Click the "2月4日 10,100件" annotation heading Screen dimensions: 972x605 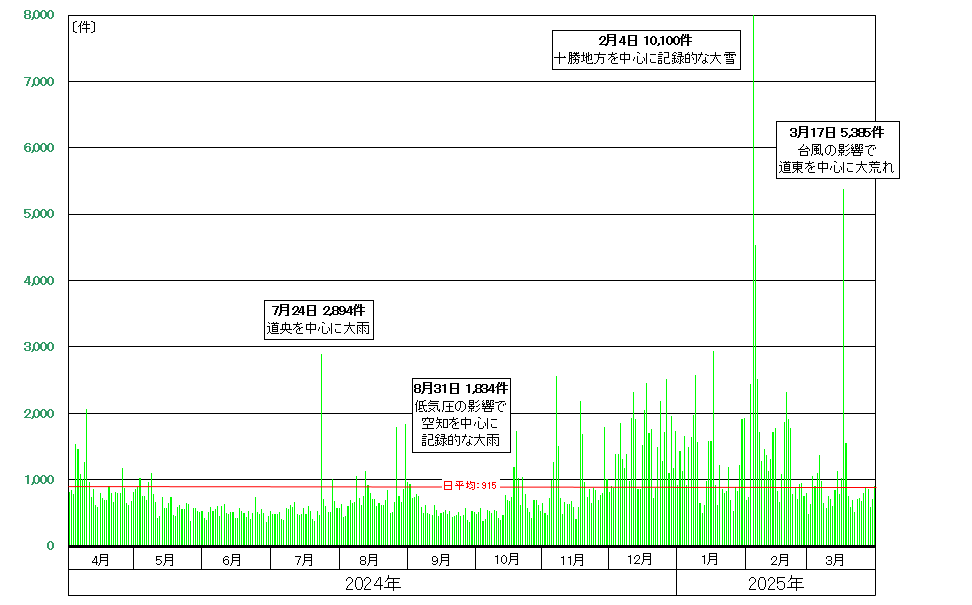[645, 41]
